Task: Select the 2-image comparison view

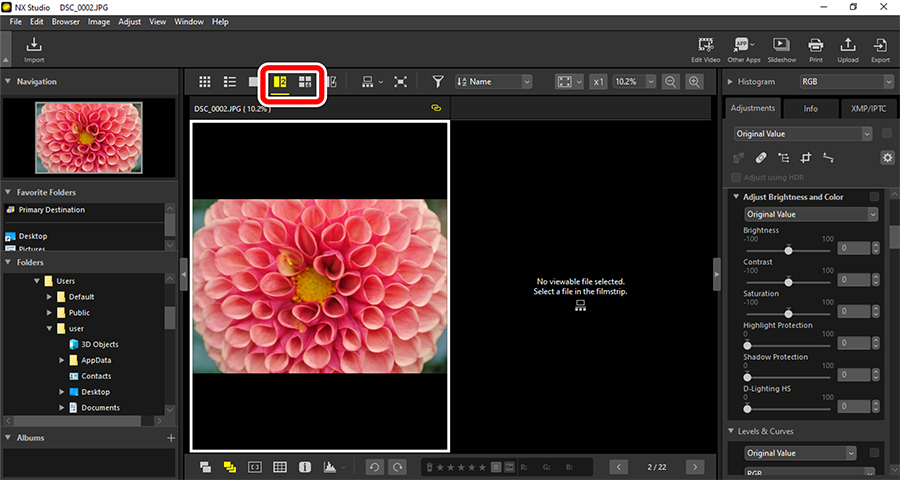Action: 280,82
